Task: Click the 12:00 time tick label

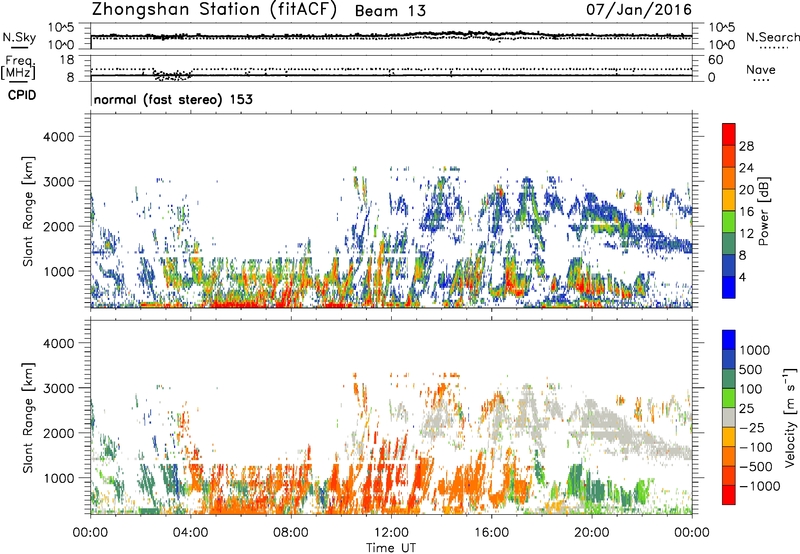Action: [391, 533]
